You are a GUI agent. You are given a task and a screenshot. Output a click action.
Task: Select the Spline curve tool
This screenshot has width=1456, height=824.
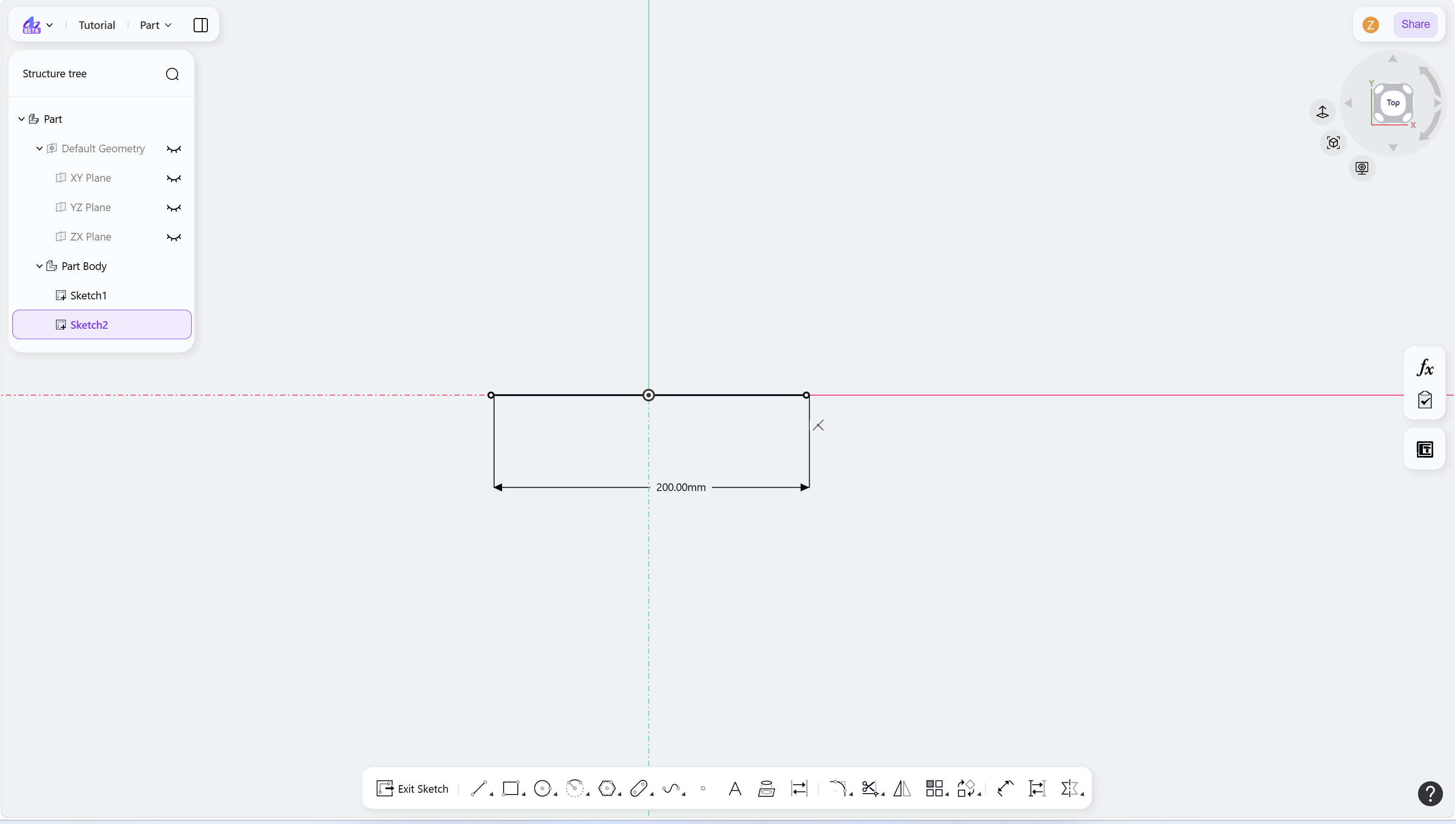pyautogui.click(x=671, y=788)
